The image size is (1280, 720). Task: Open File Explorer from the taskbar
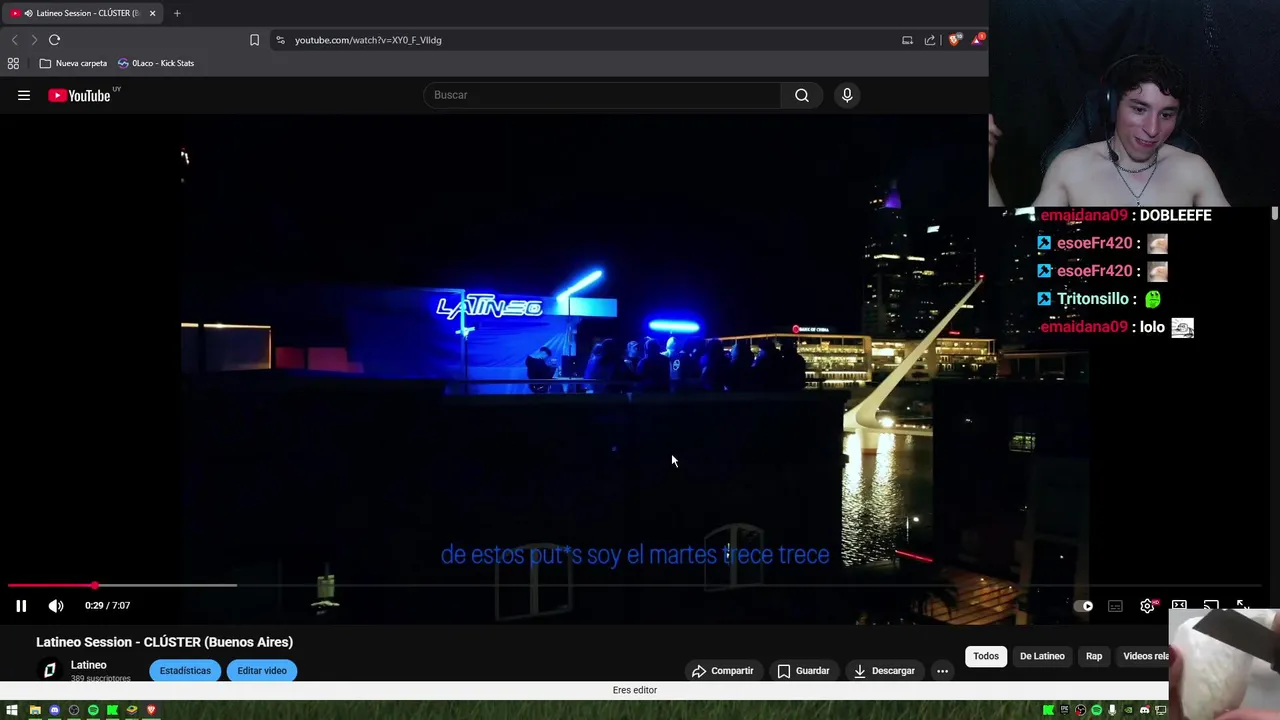pos(35,710)
